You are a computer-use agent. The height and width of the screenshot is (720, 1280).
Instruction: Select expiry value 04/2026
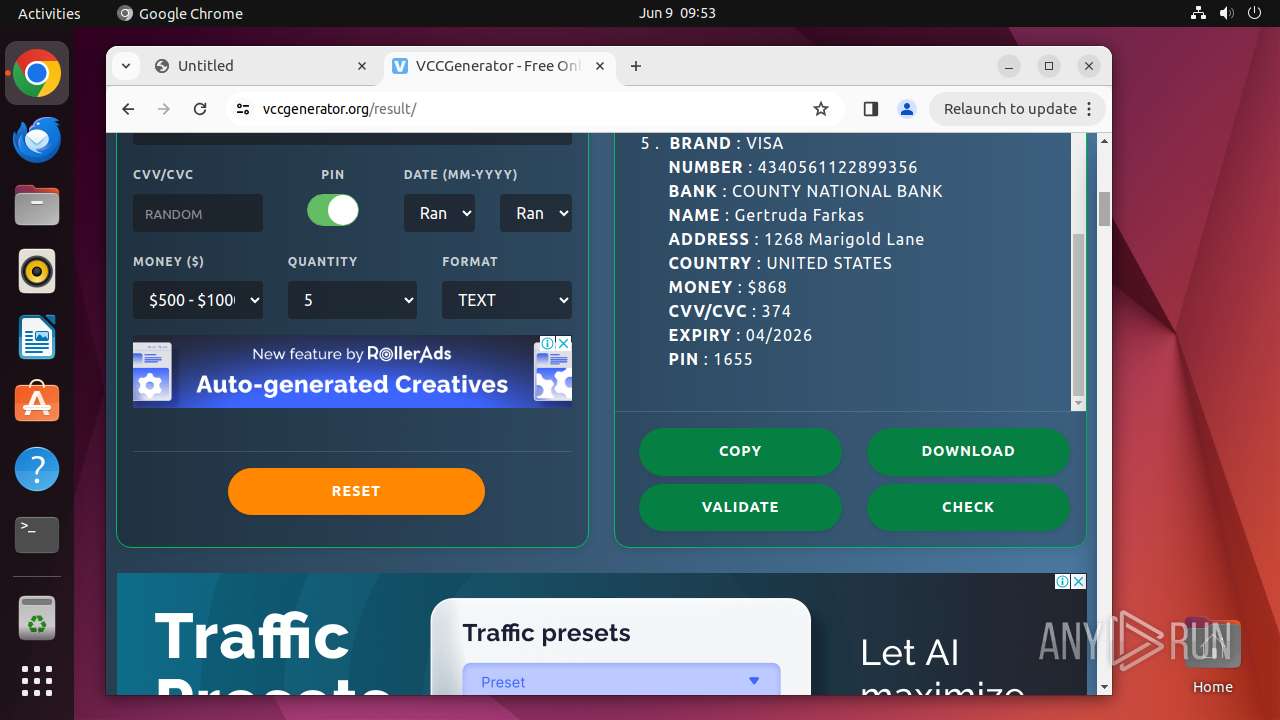(779, 335)
